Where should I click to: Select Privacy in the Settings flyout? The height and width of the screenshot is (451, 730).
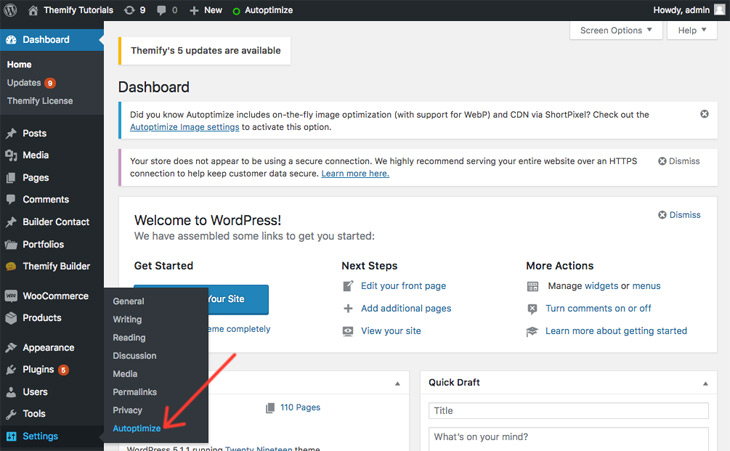click(x=127, y=410)
